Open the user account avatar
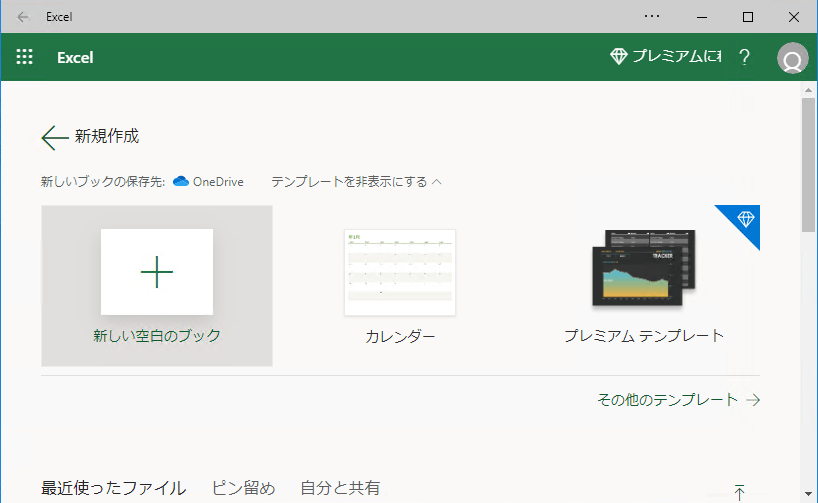 pyautogui.click(x=792, y=58)
